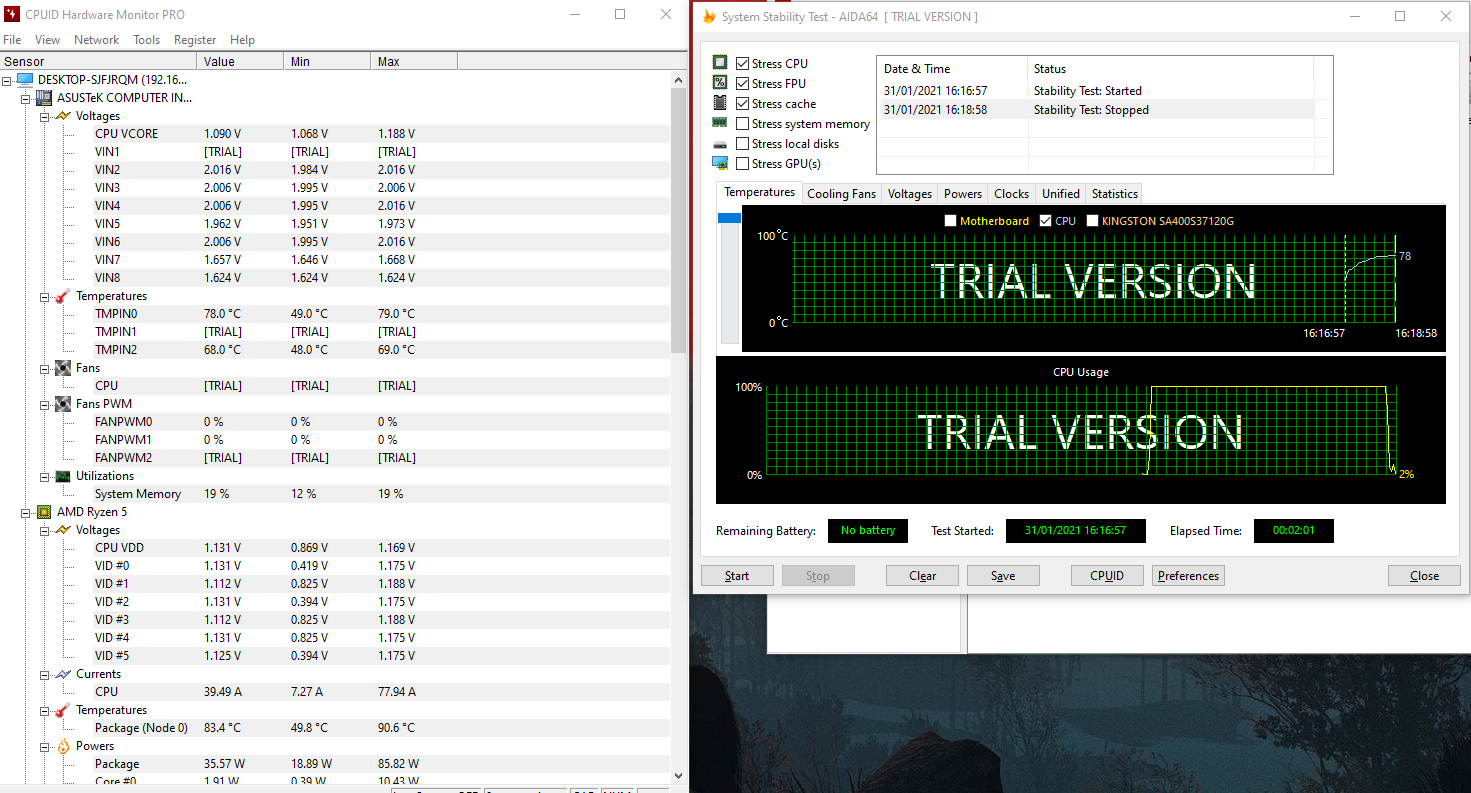Collapse the ASUSTeK Voltages branch

45,116
